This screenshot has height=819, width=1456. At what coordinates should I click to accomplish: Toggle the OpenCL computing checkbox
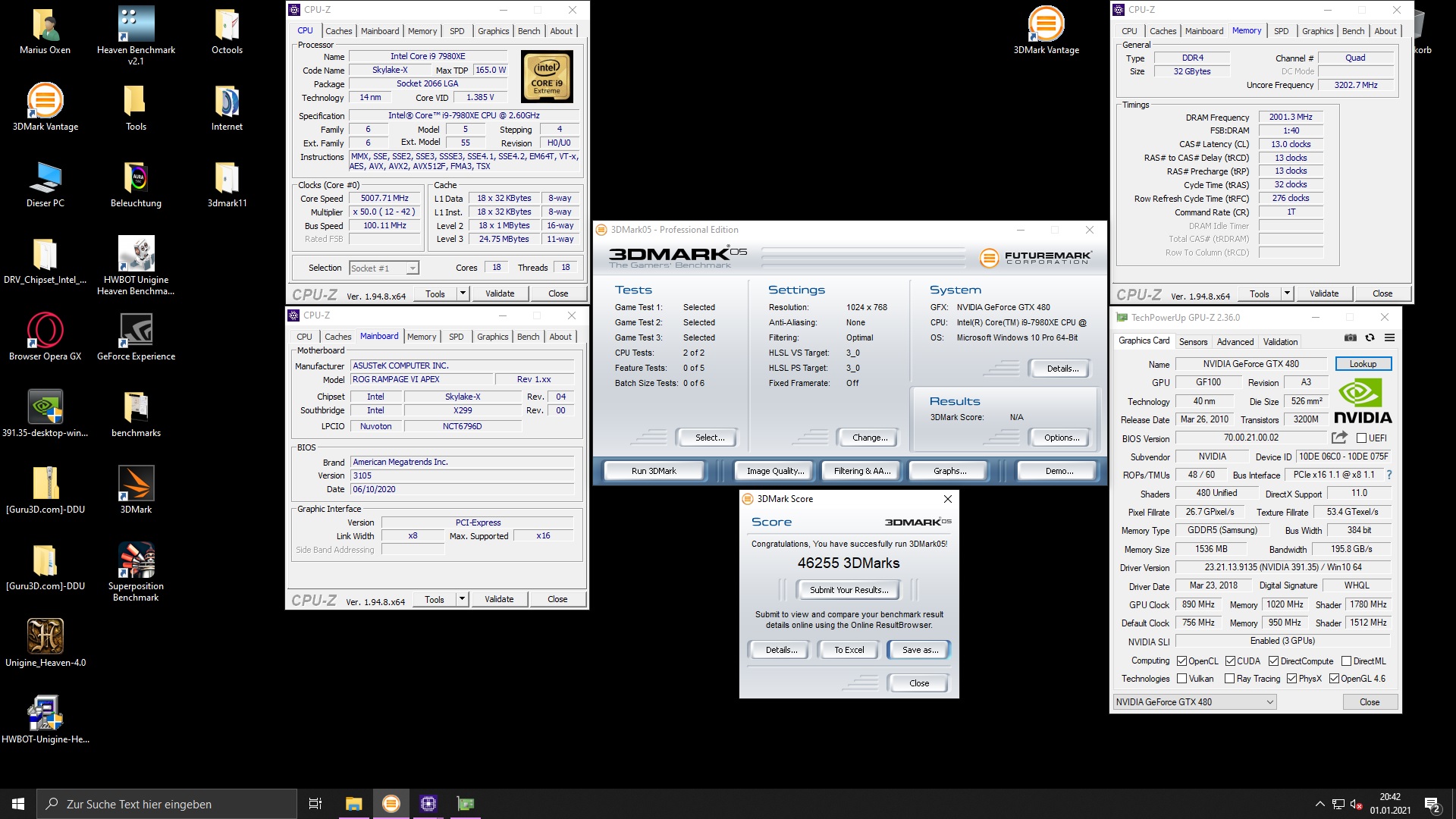coord(1181,661)
